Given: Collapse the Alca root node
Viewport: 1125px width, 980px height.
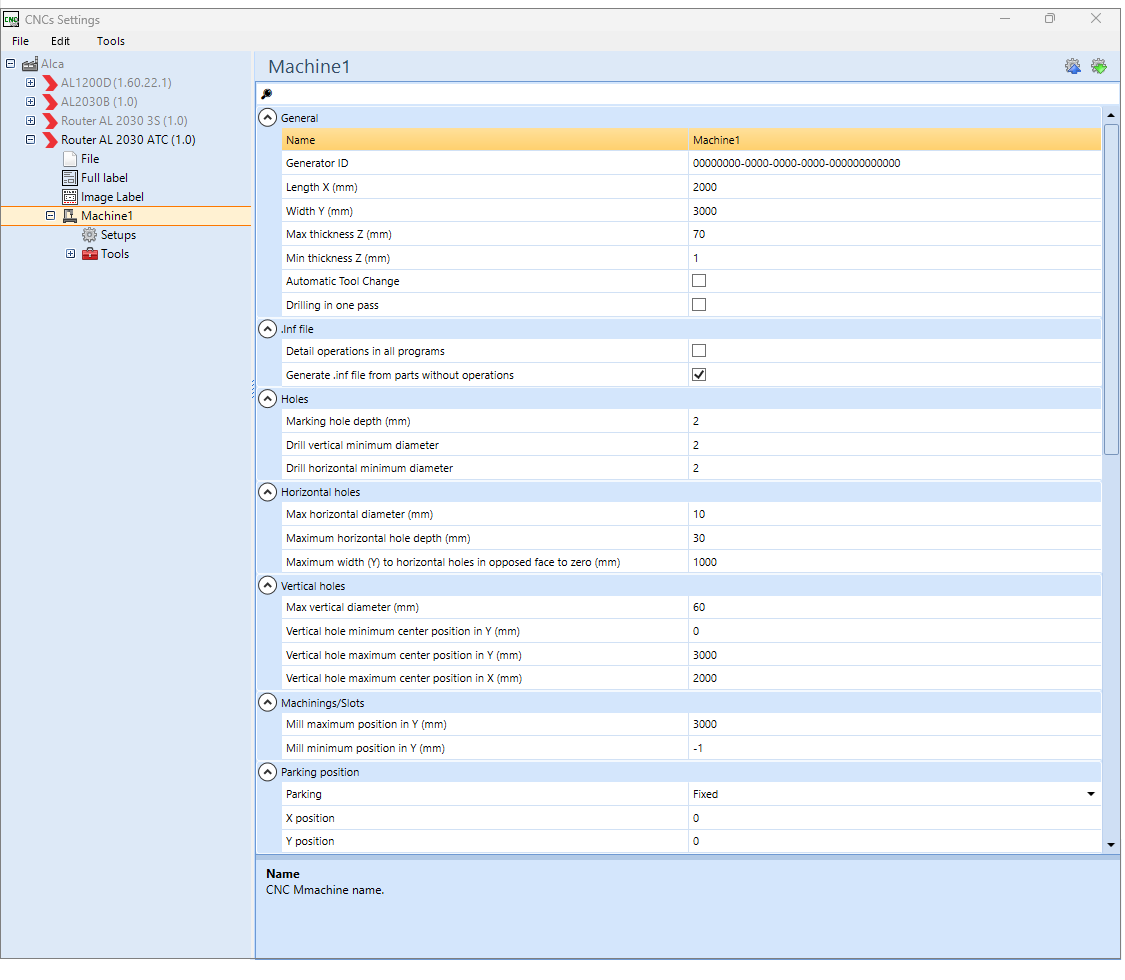Looking at the screenshot, I should tap(10, 64).
